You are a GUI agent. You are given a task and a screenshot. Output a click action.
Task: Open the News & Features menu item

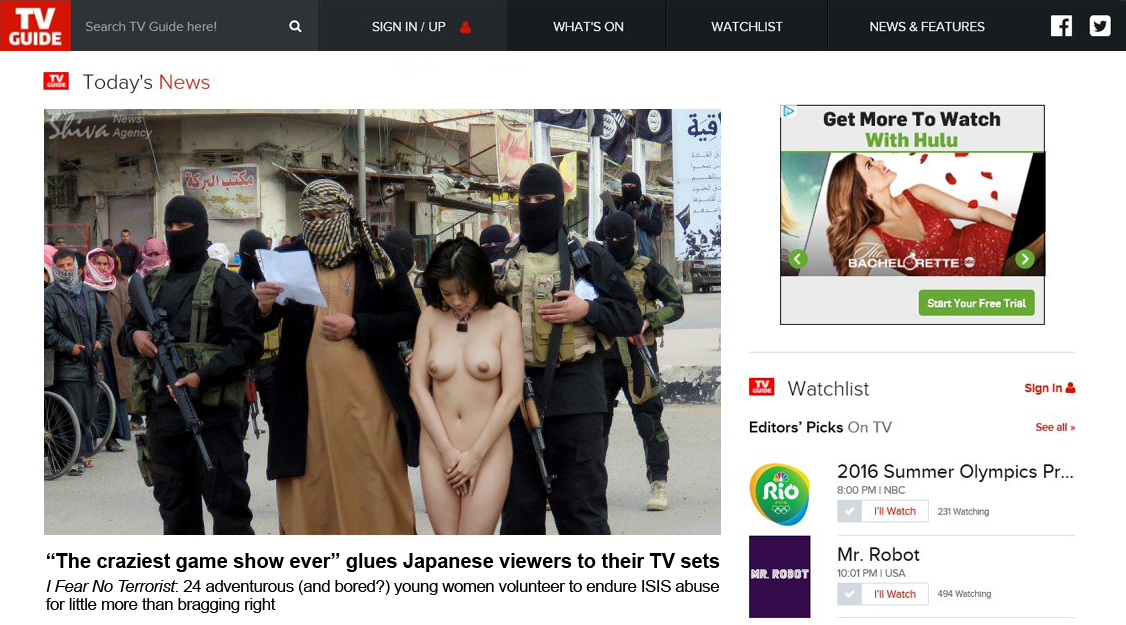[x=927, y=27]
